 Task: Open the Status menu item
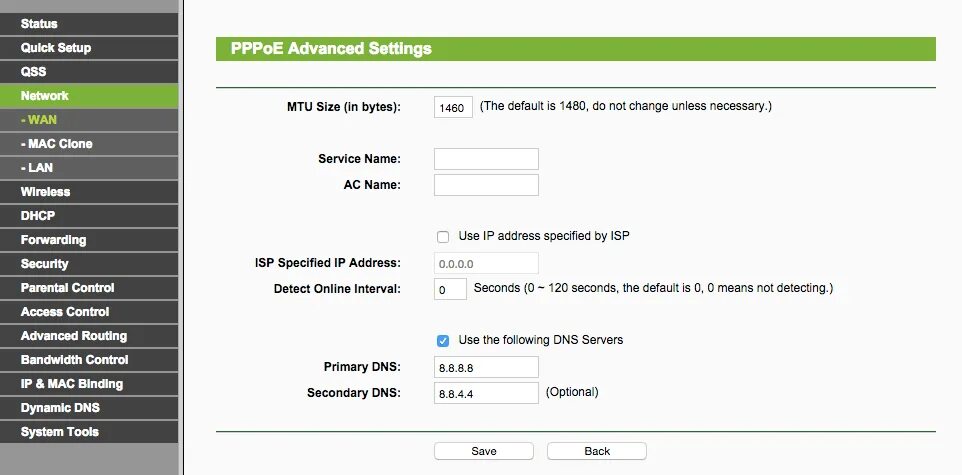click(x=89, y=24)
